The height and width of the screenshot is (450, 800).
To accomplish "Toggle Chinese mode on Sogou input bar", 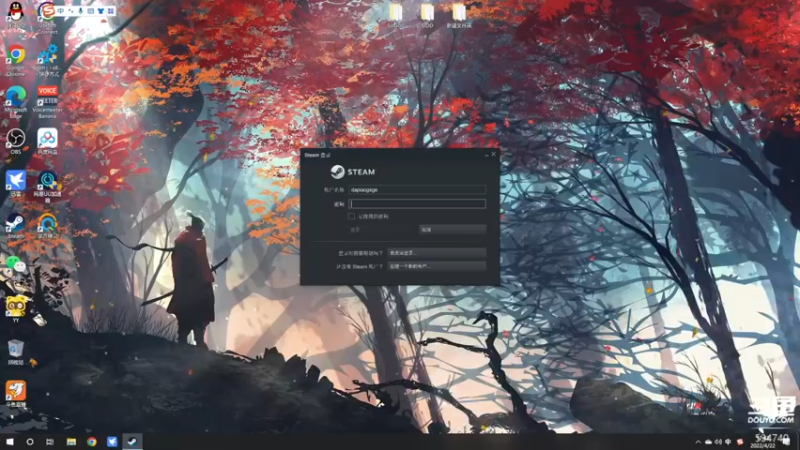I will coord(61,11).
